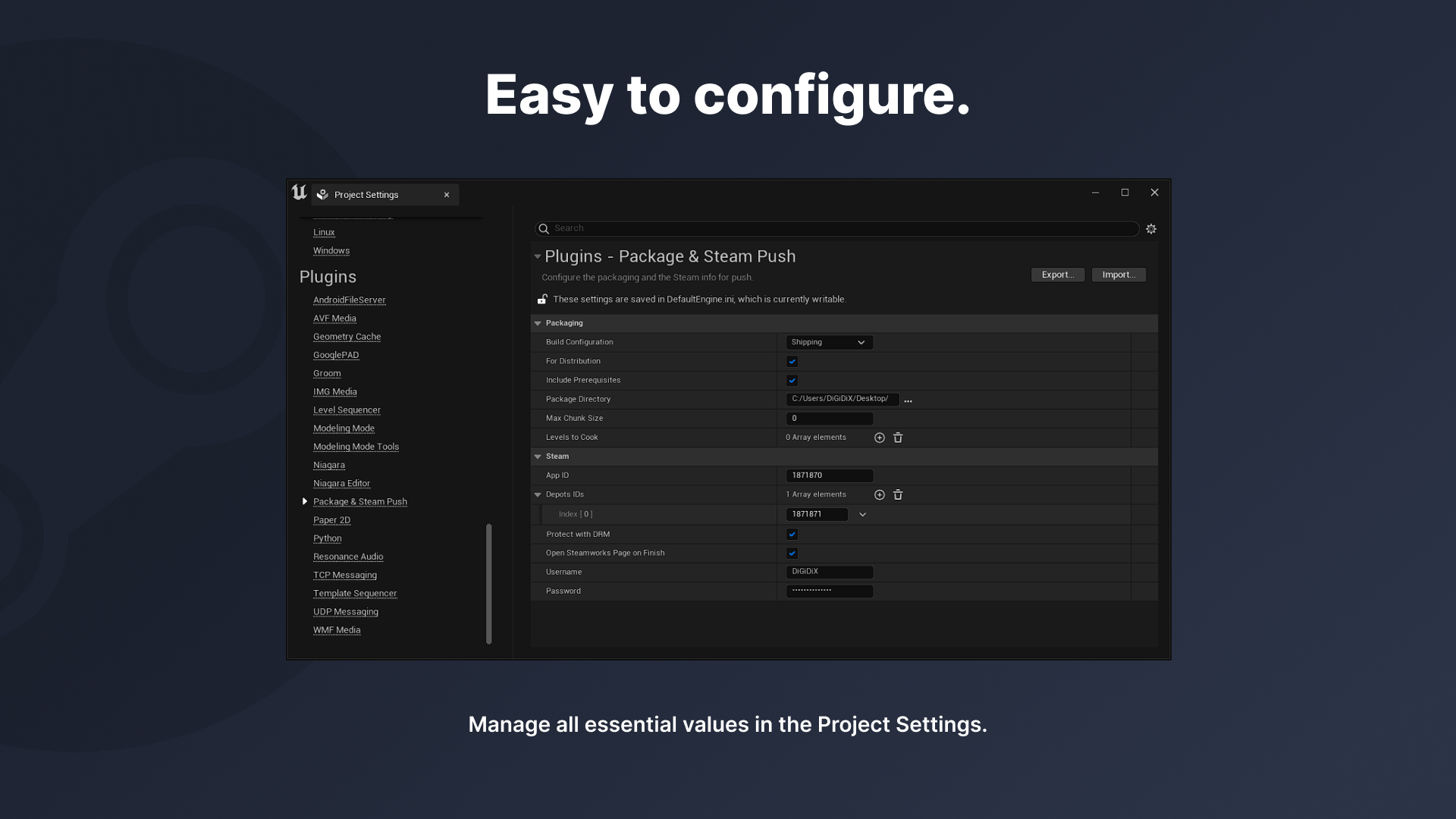Viewport: 1456px width, 819px height.
Task: Open Build Configuration Shipping dropdown
Action: coord(829,343)
